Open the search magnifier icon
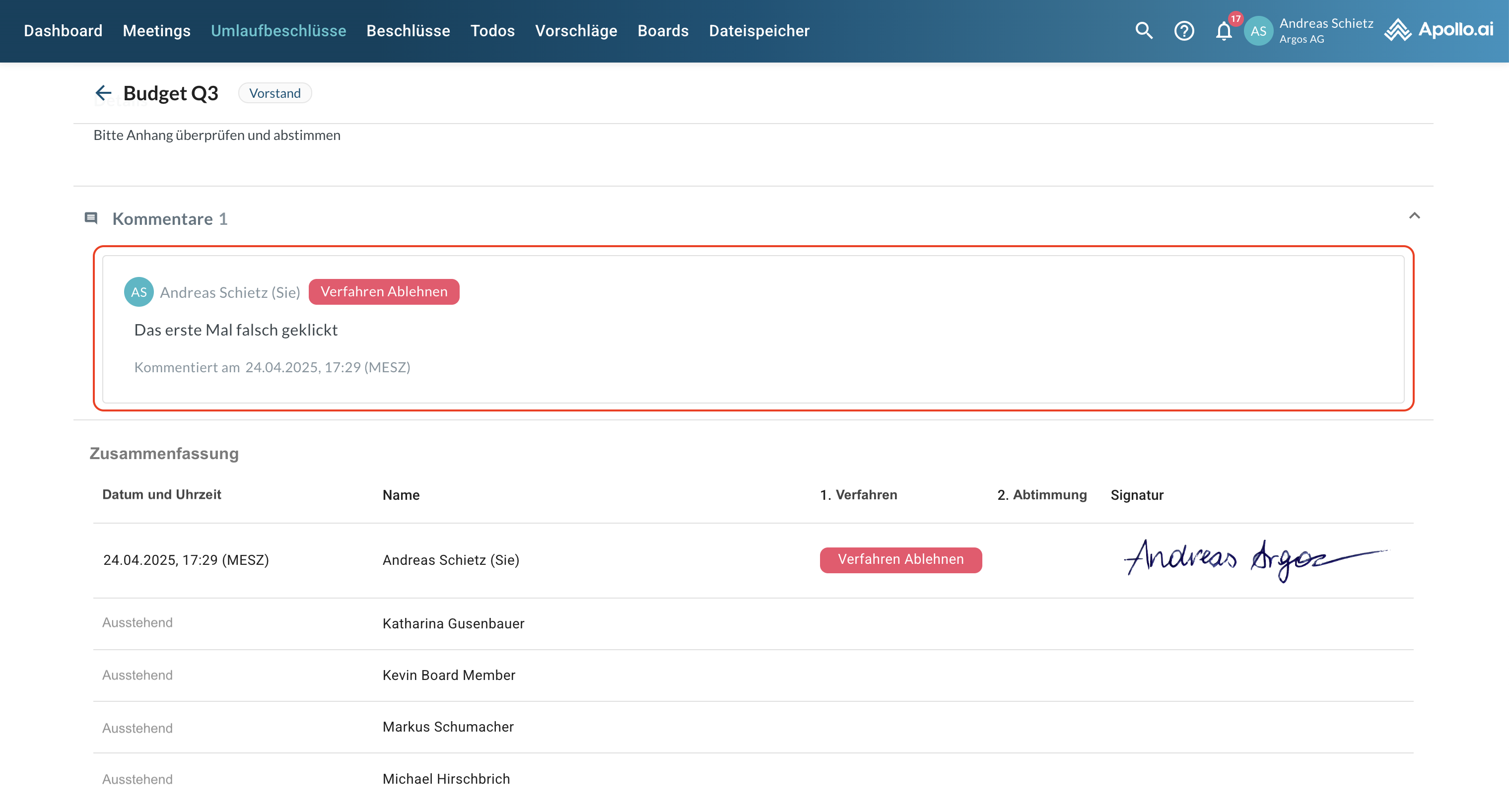This screenshot has height=812, width=1509. 1144,30
